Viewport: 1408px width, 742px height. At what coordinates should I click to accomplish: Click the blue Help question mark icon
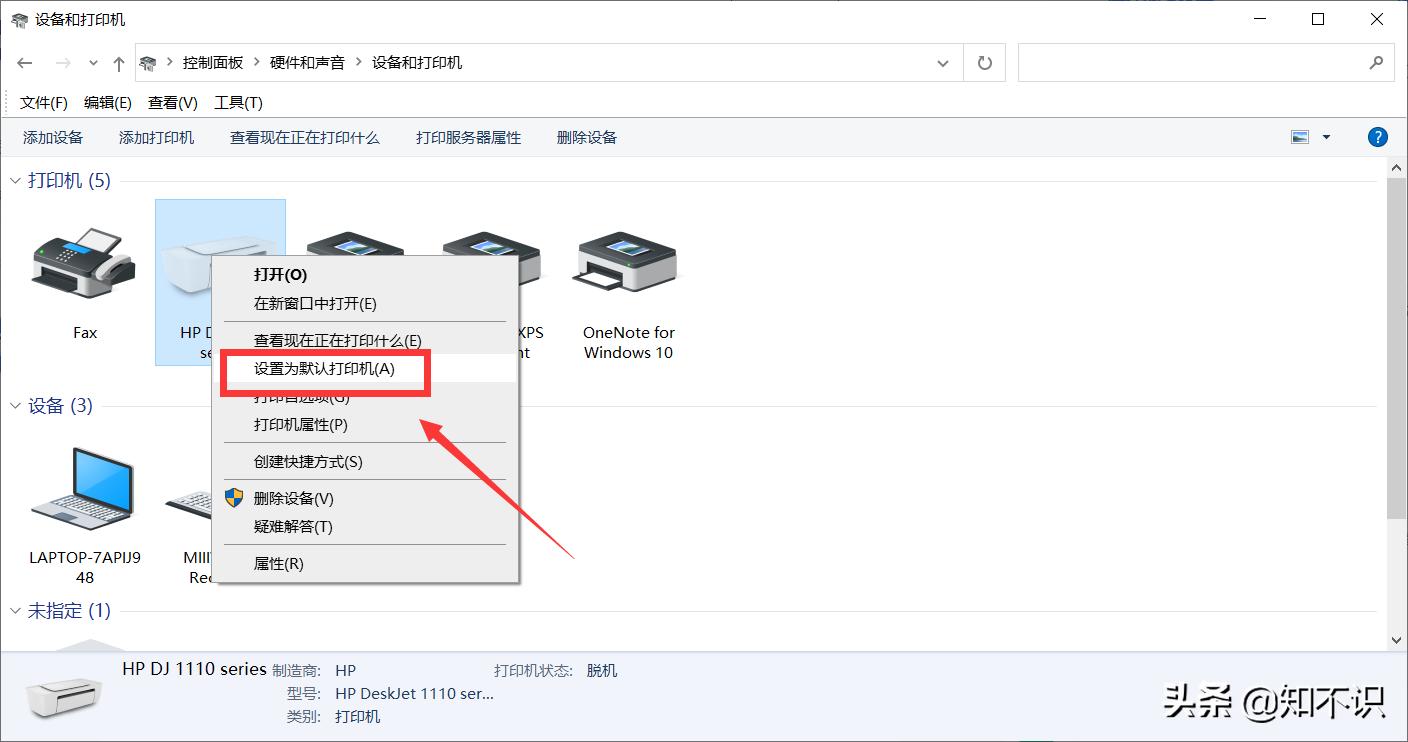[1377, 136]
